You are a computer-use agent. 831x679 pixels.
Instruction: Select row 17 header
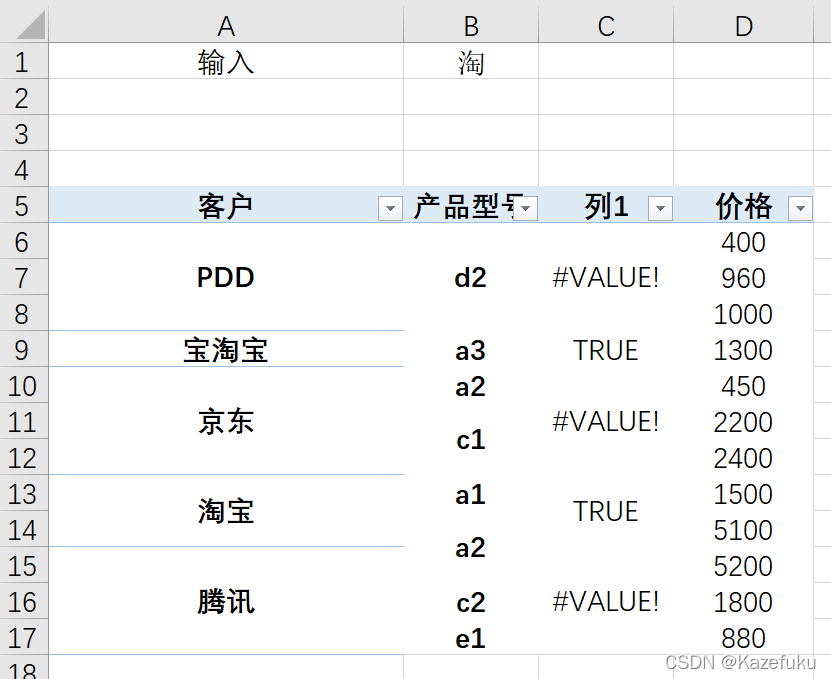(x=24, y=637)
